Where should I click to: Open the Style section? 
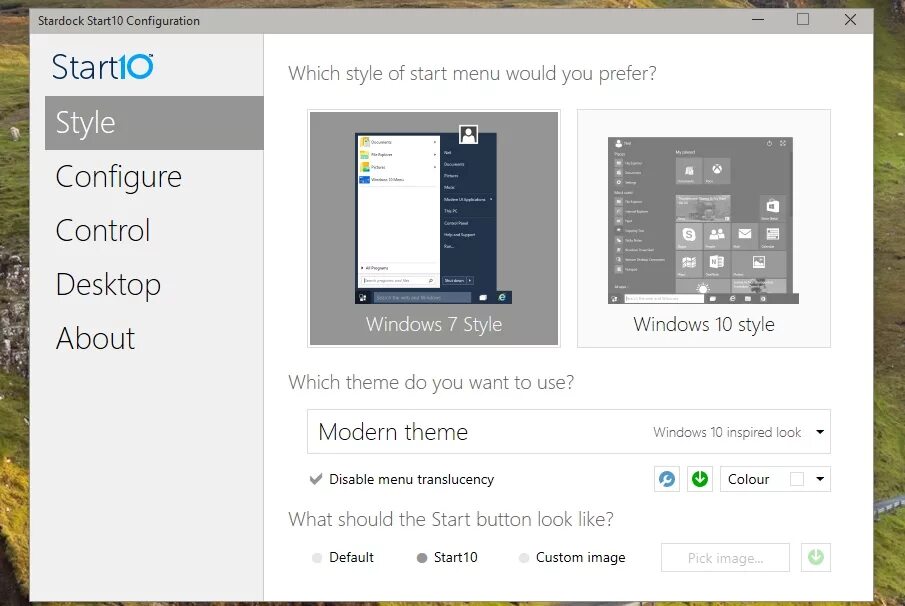click(x=154, y=123)
